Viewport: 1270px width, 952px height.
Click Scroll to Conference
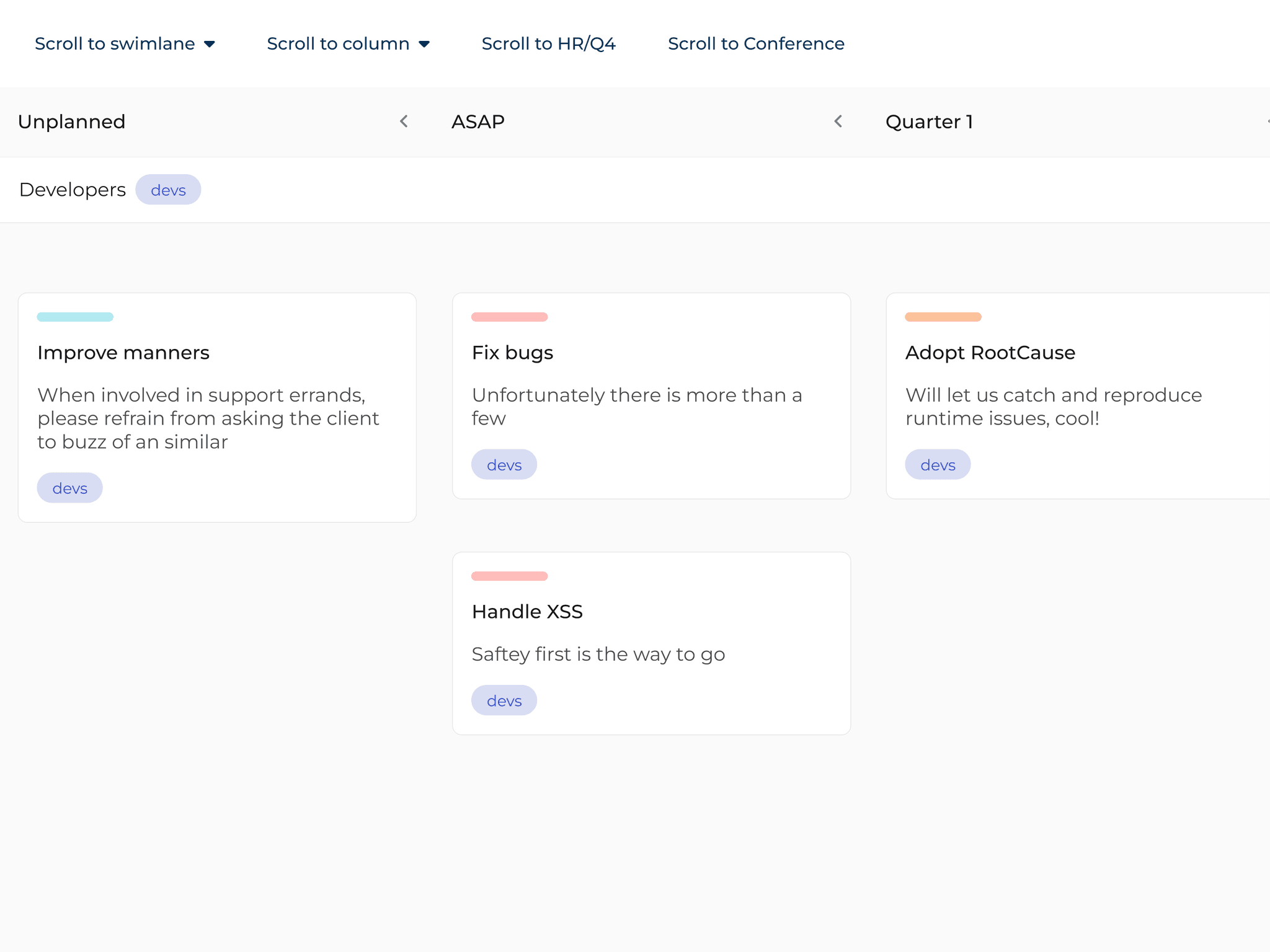[x=755, y=43]
